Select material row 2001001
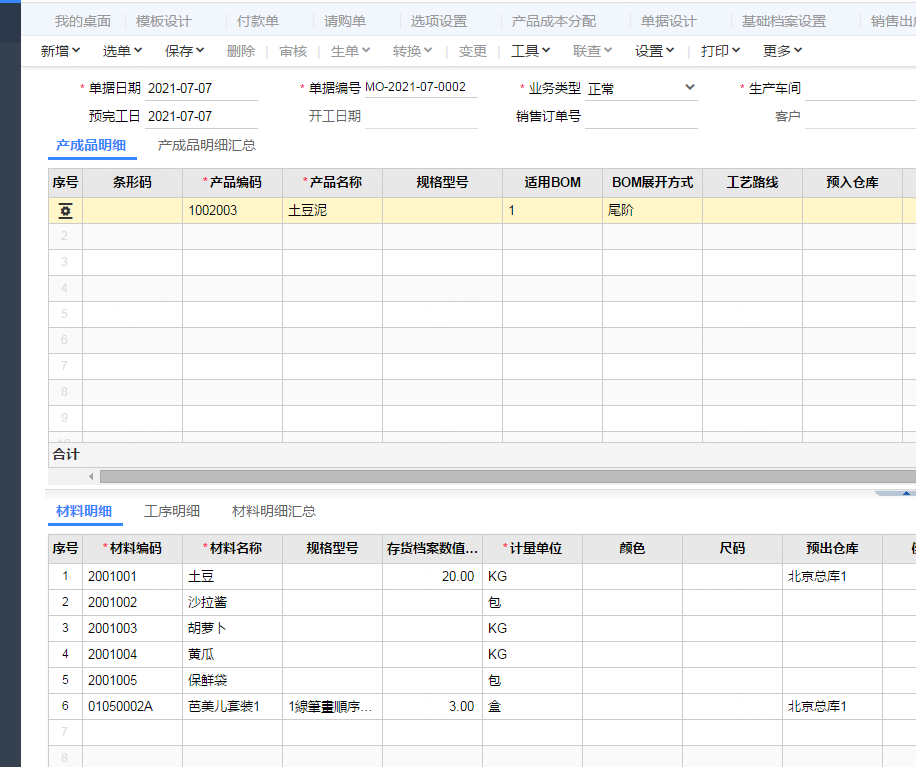Image resolution: width=916 pixels, height=767 pixels. pyautogui.click(x=133, y=577)
